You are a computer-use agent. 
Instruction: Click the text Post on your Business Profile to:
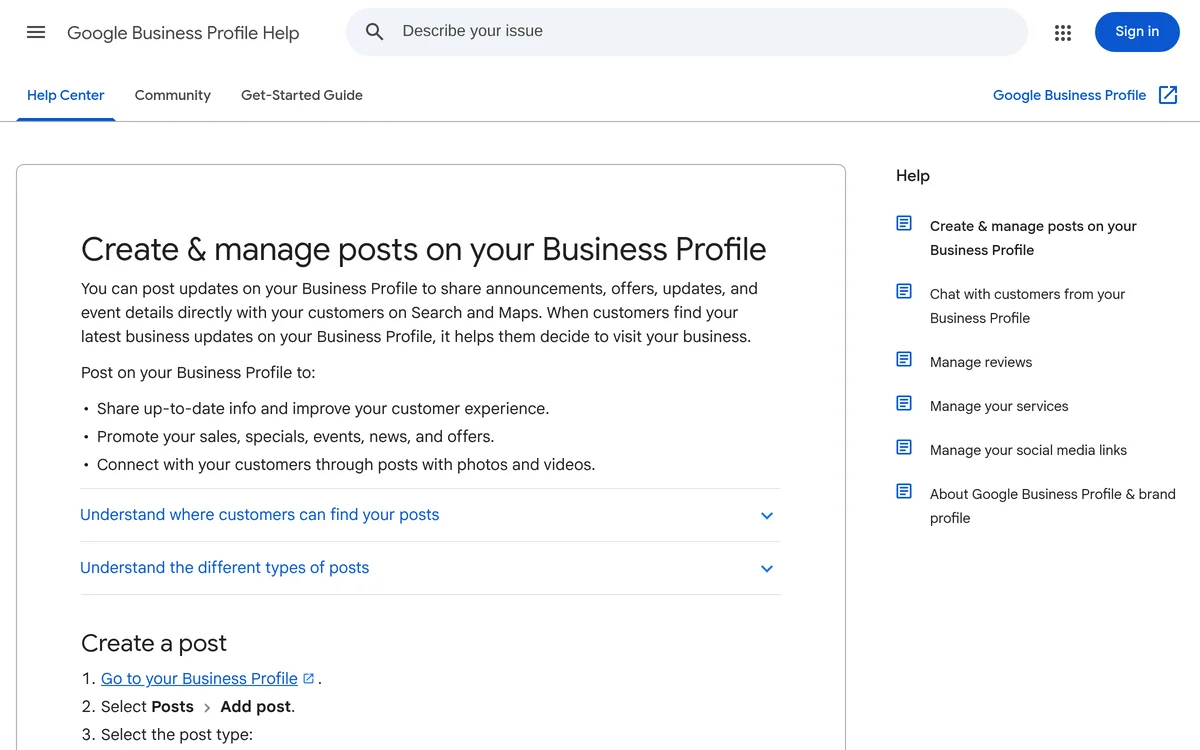(198, 373)
